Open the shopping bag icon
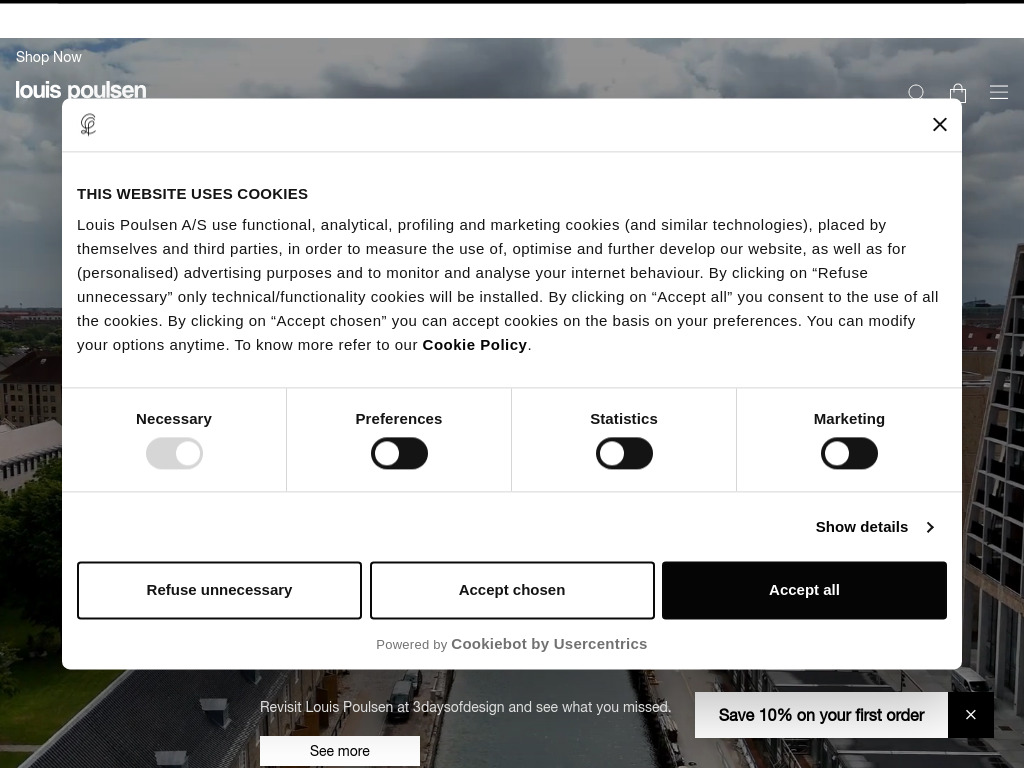Screen dimensions: 1024x768 point(958,93)
